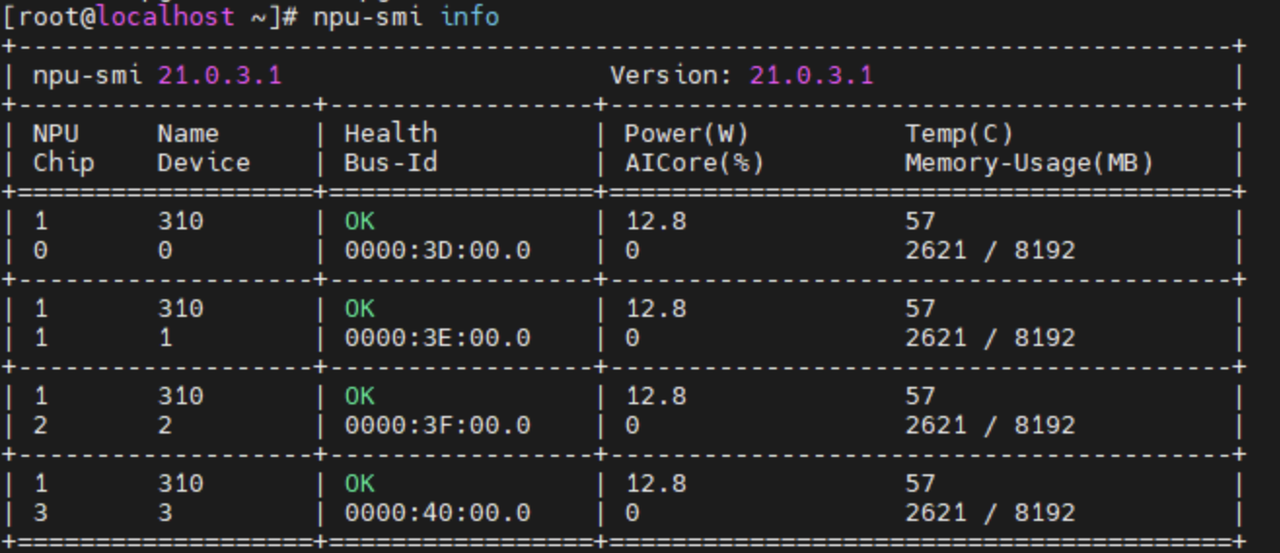Viewport: 1280px width, 553px height.
Task: Click the green OK status for chip 0
Action: click(x=360, y=222)
